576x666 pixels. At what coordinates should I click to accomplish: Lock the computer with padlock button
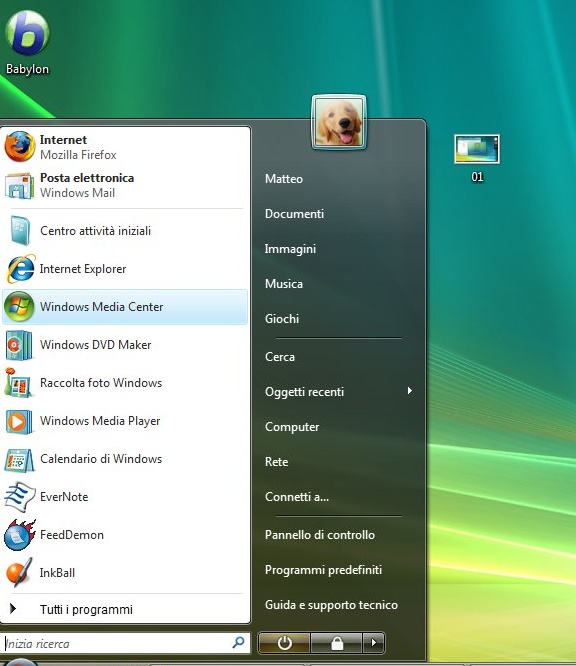point(337,643)
